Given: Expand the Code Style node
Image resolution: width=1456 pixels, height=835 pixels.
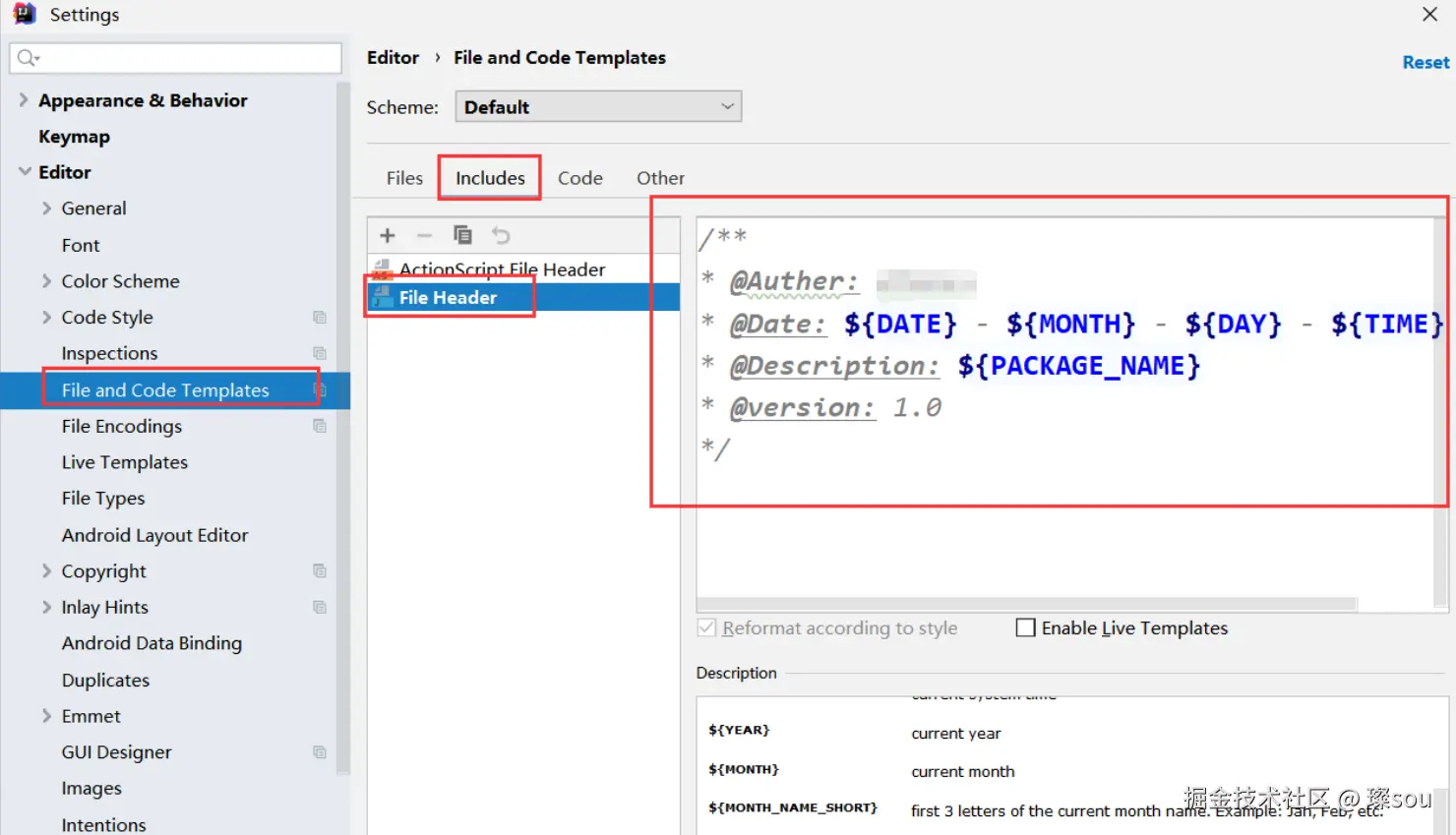Looking at the screenshot, I should click(46, 317).
